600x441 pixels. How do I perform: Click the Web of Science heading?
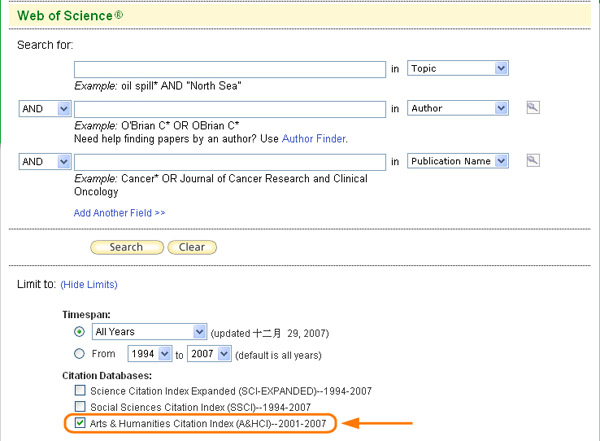pyautogui.click(x=70, y=16)
